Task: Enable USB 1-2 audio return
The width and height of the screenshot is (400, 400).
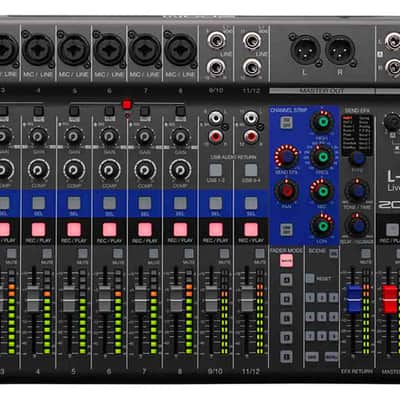Action: 216,170
